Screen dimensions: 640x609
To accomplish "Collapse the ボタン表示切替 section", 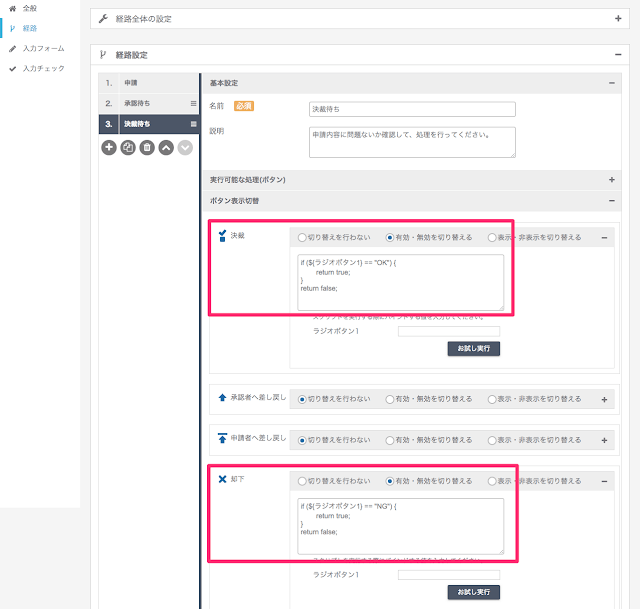I will click(x=611, y=200).
